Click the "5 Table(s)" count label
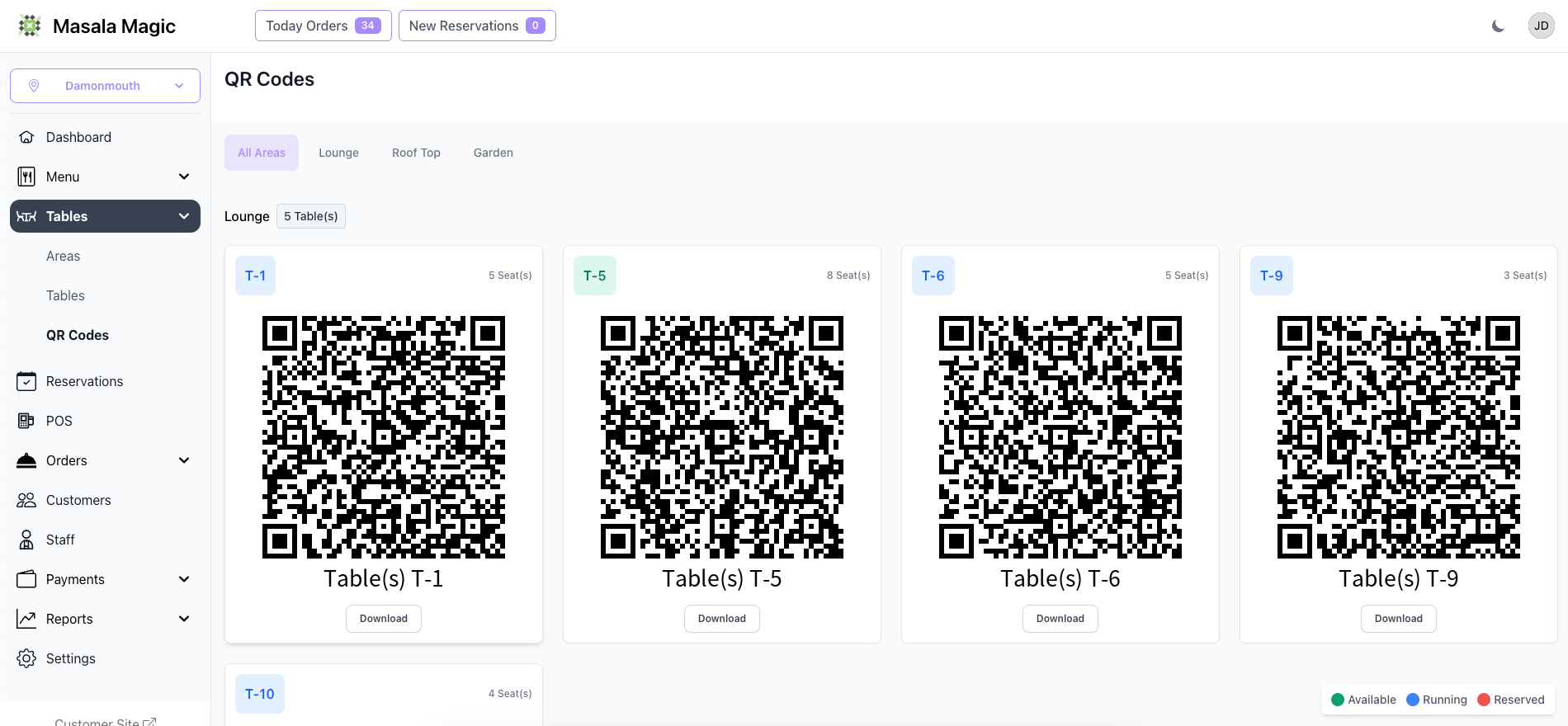This screenshot has width=1568, height=726. 311,216
